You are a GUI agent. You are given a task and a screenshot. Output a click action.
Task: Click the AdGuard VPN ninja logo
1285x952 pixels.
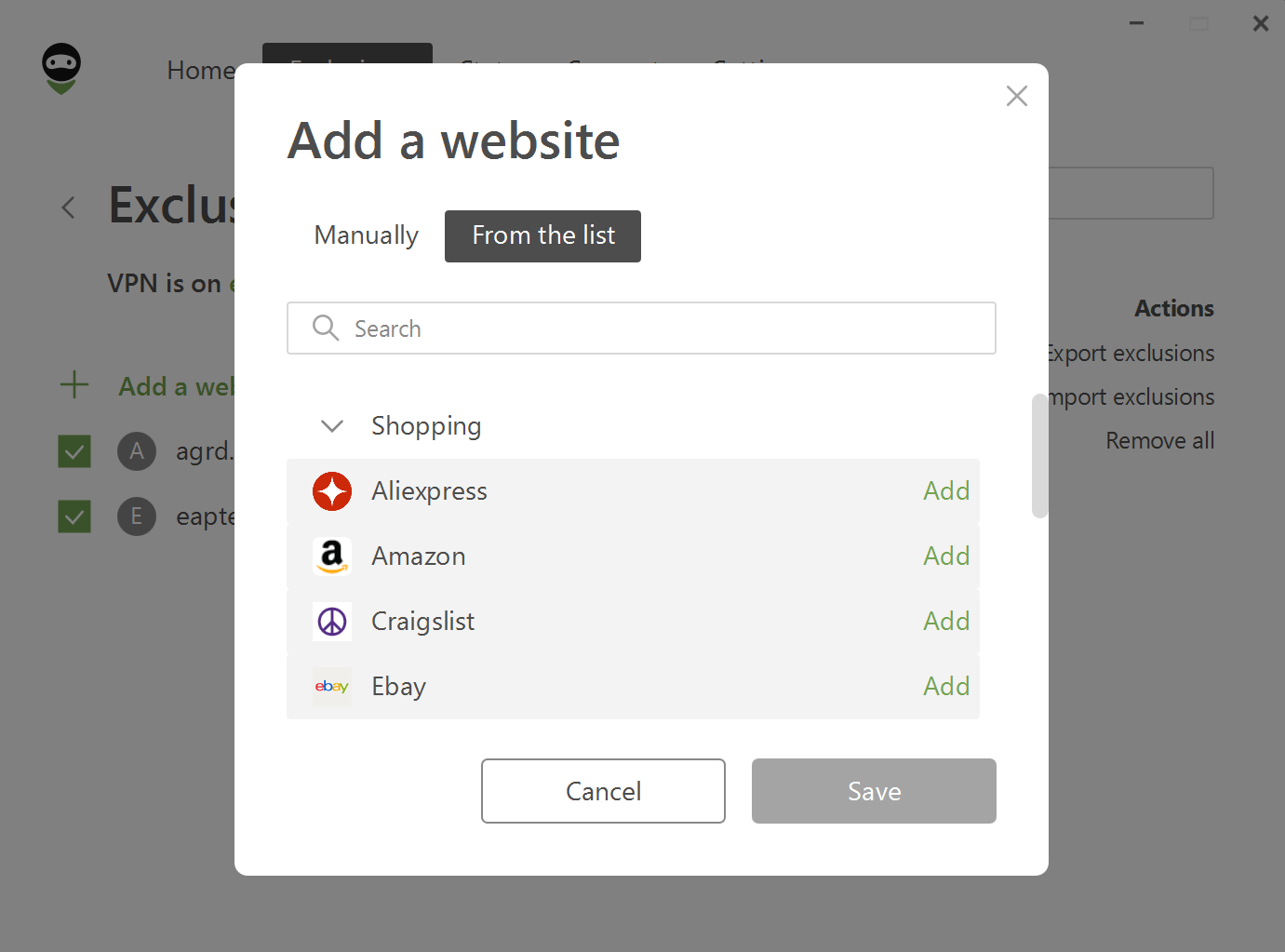pos(61,69)
